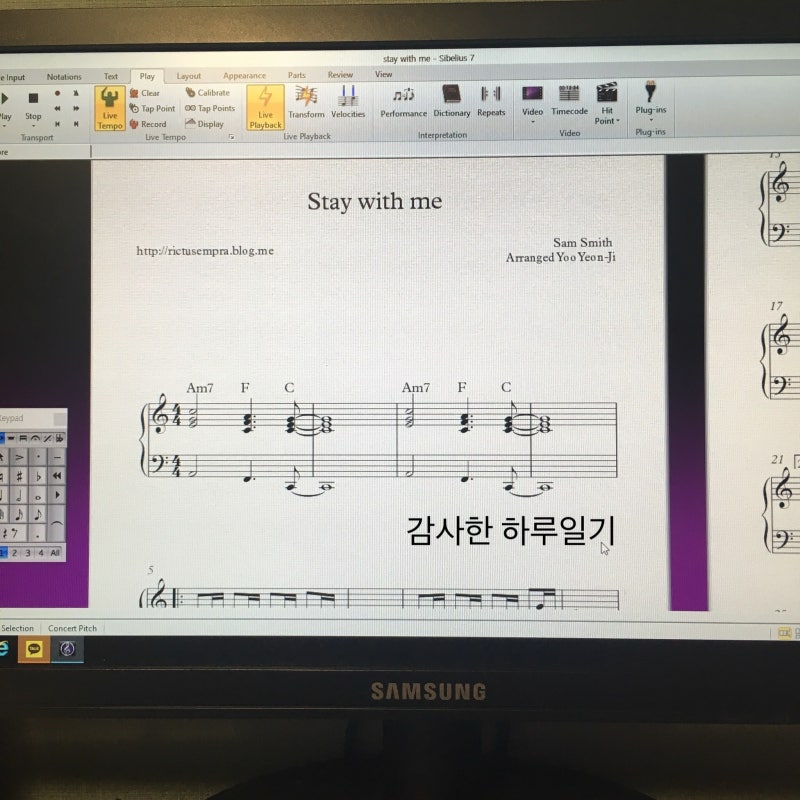Click Tap Points in Live Tempo
Screen dimensions: 800x800
coord(210,108)
